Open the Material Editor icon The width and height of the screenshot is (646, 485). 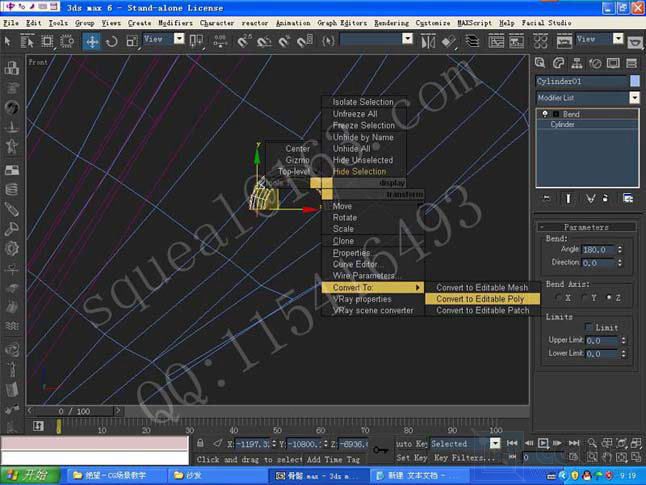pyautogui.click(x=541, y=42)
